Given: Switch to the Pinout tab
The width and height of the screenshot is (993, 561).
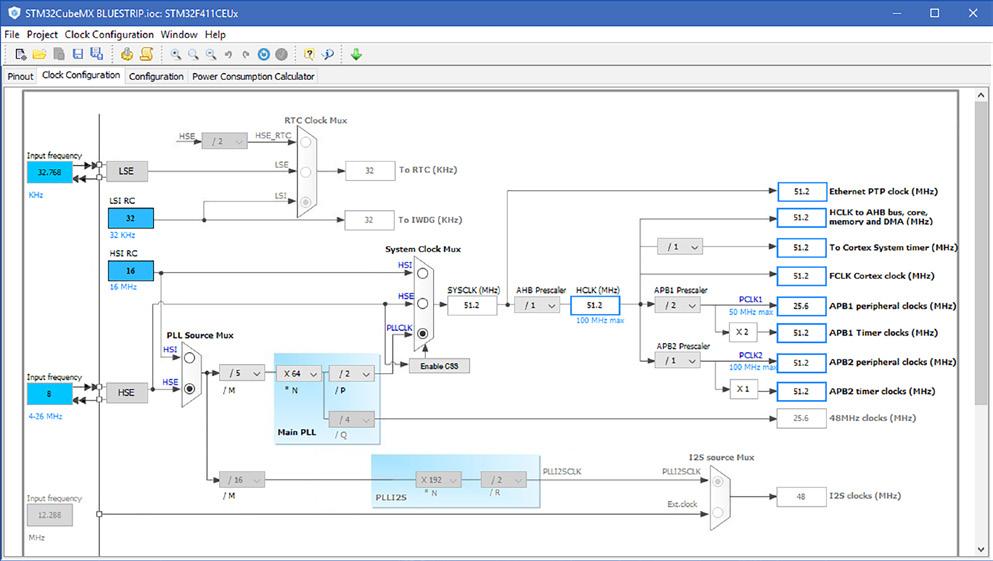Looking at the screenshot, I should click(20, 76).
